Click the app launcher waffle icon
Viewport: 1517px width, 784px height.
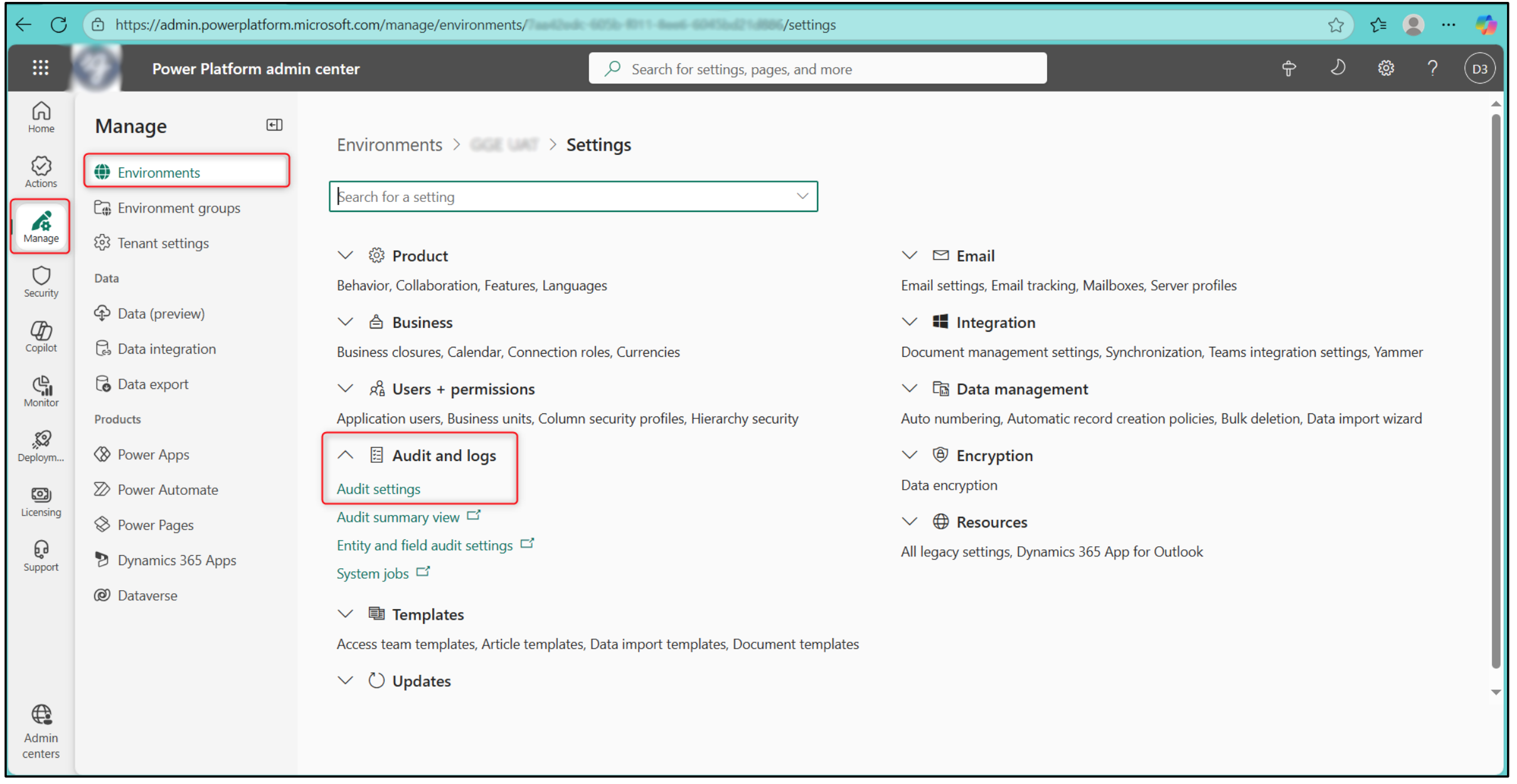point(41,68)
